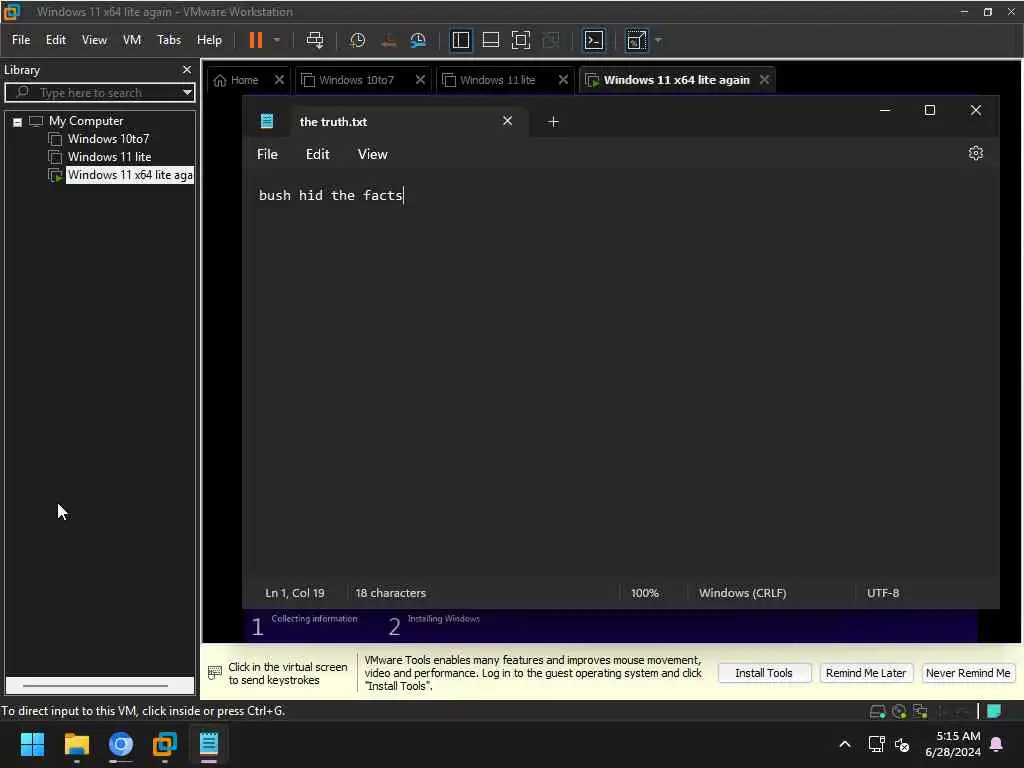Open the Library search dropdown arrow
Image resolution: width=1024 pixels, height=768 pixels.
(x=187, y=93)
